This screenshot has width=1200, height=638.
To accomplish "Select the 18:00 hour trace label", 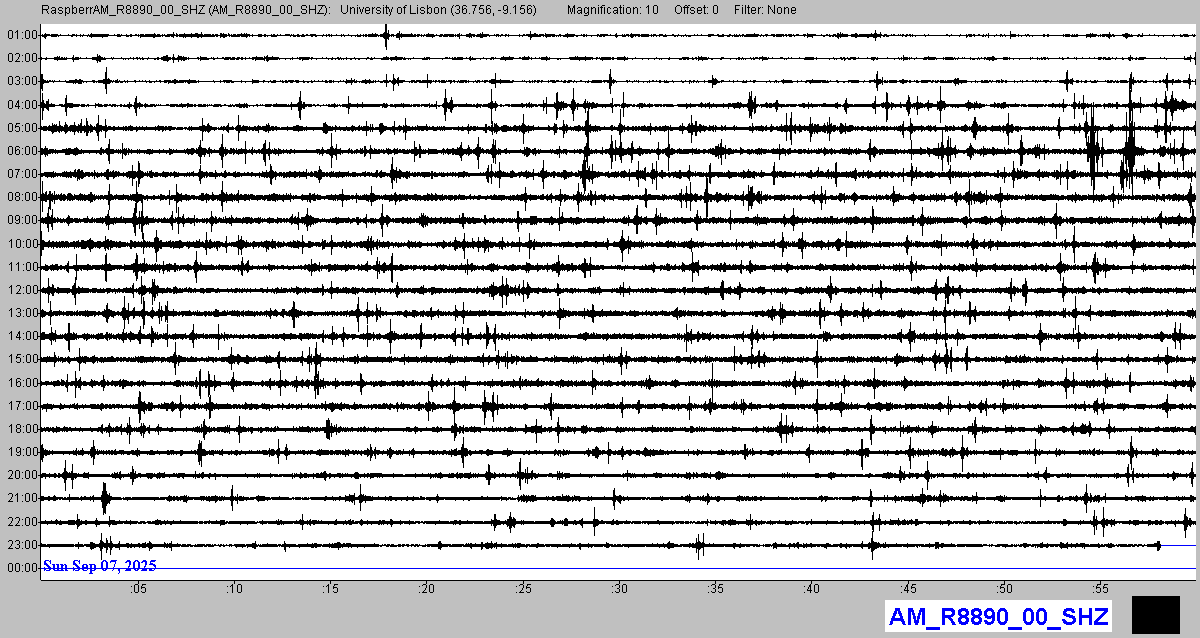I will (x=21, y=429).
